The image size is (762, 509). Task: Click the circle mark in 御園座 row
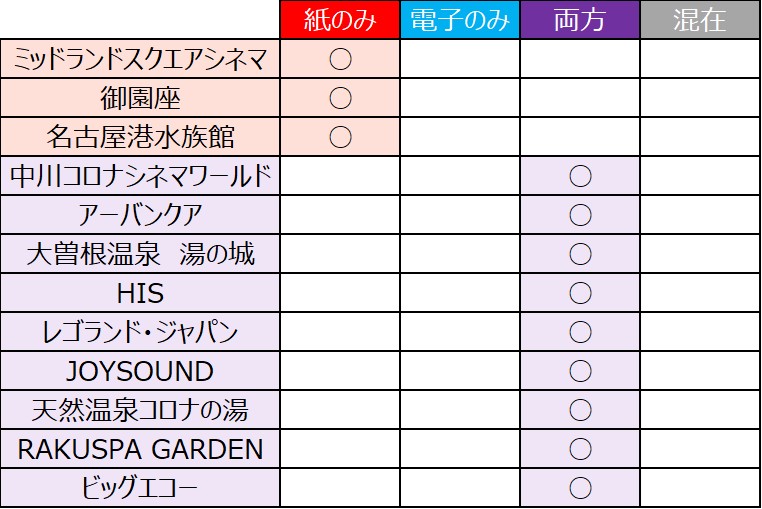tap(340, 98)
